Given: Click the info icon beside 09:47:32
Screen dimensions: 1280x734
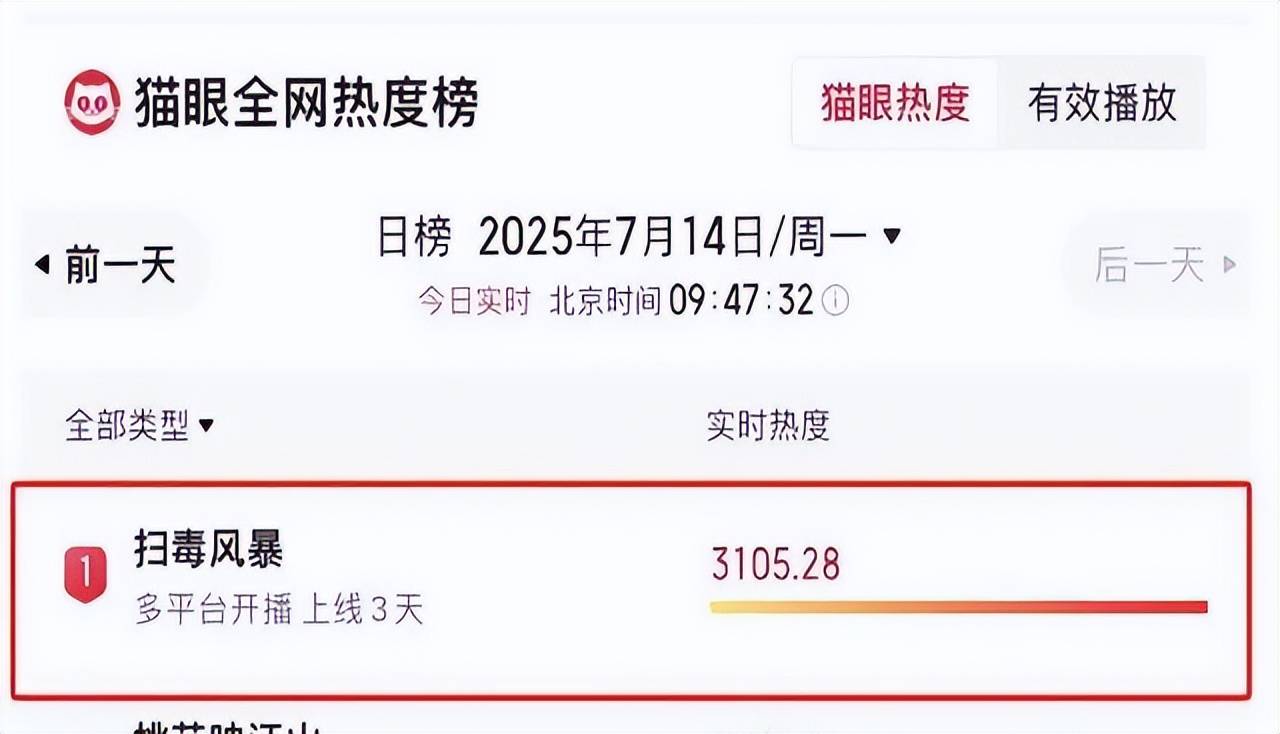Looking at the screenshot, I should 835,300.
